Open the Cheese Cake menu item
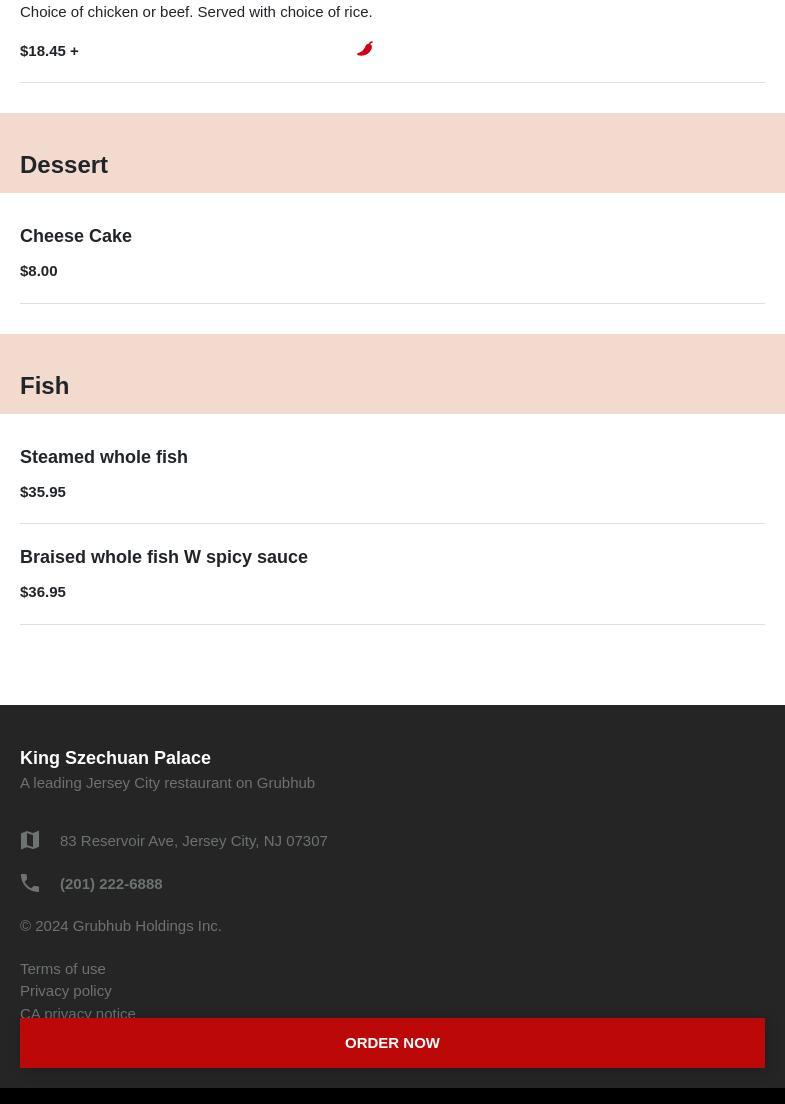Viewport: 785px width, 1104px height. pyautogui.click(x=76, y=236)
